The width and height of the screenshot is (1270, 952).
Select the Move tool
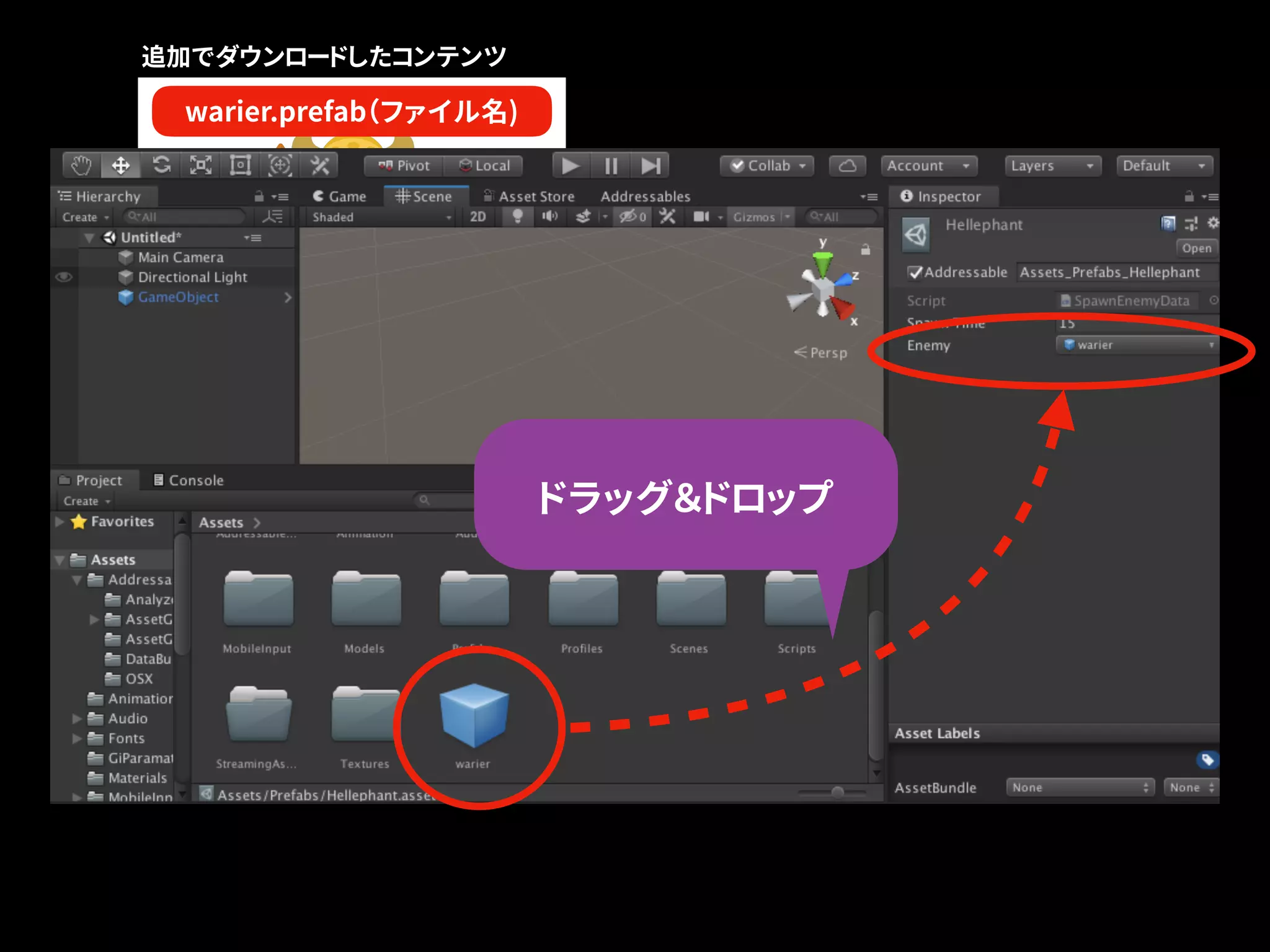(121, 165)
